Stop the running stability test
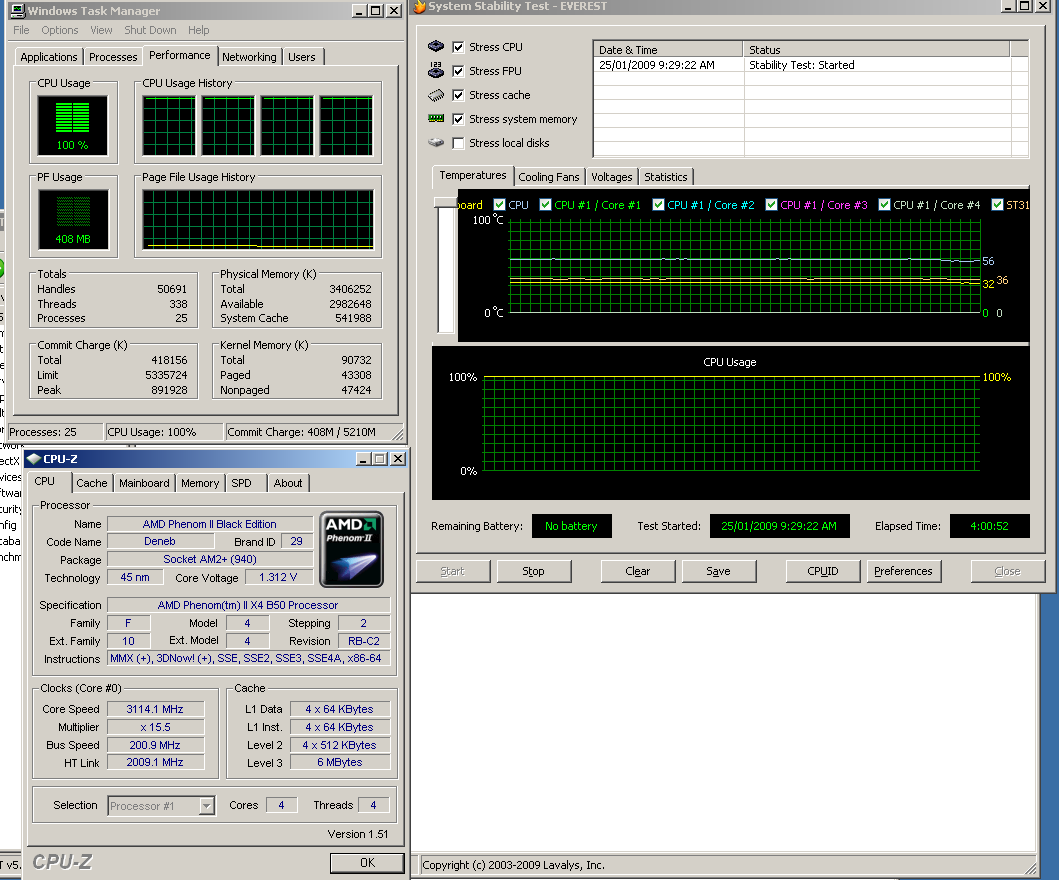The image size is (1059, 880). click(x=534, y=571)
